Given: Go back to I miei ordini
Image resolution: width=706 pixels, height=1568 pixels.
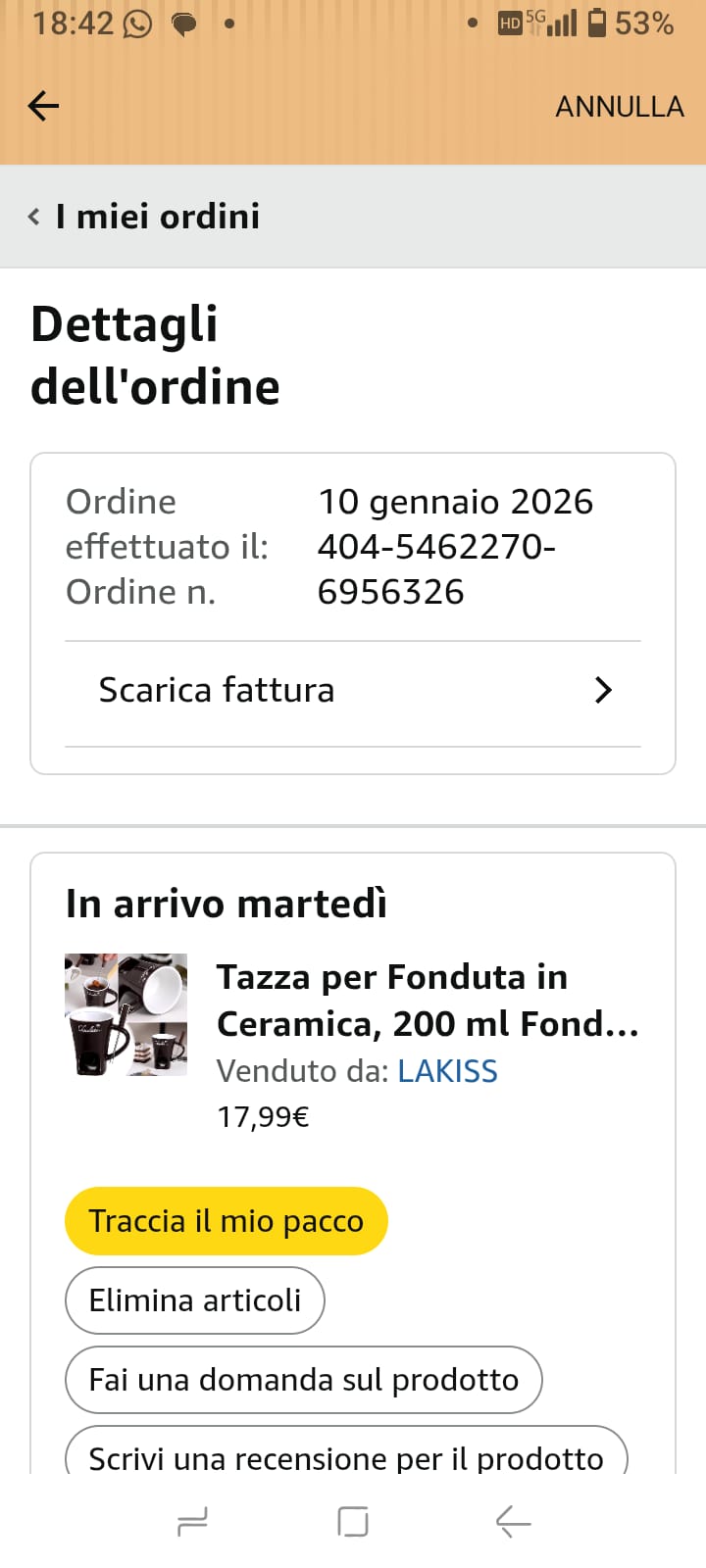Looking at the screenshot, I should [157, 217].
